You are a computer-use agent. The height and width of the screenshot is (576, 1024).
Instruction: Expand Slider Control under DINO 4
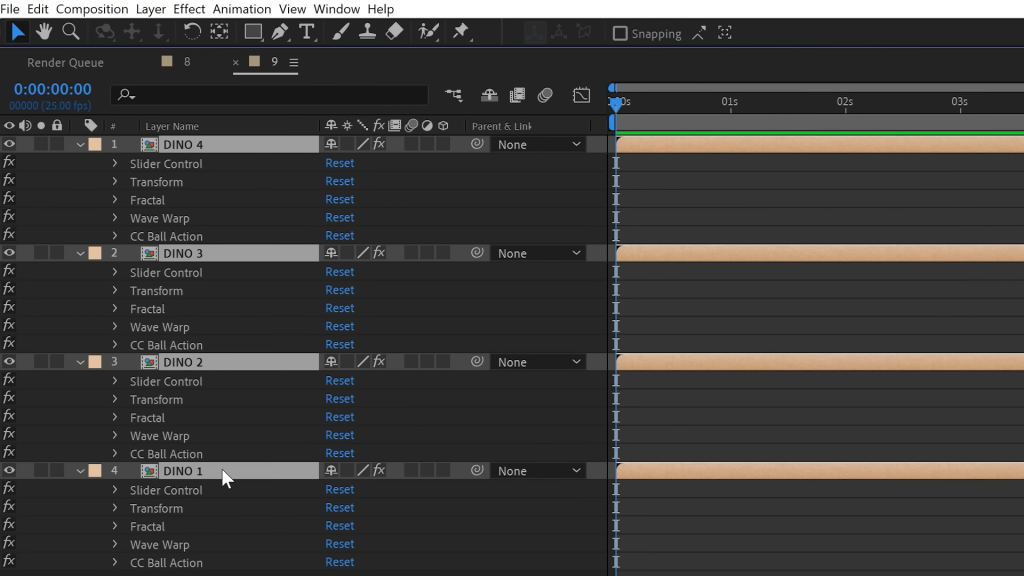(x=115, y=163)
